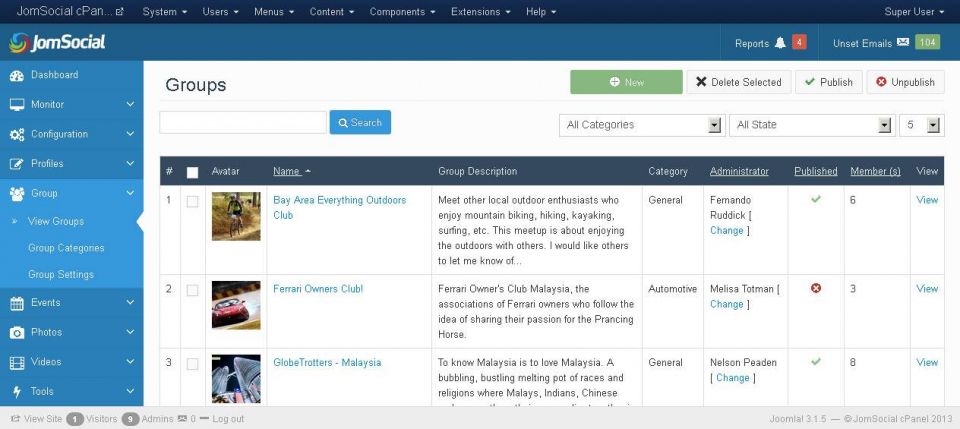
Task: Open the Content menu
Action: coord(331,12)
